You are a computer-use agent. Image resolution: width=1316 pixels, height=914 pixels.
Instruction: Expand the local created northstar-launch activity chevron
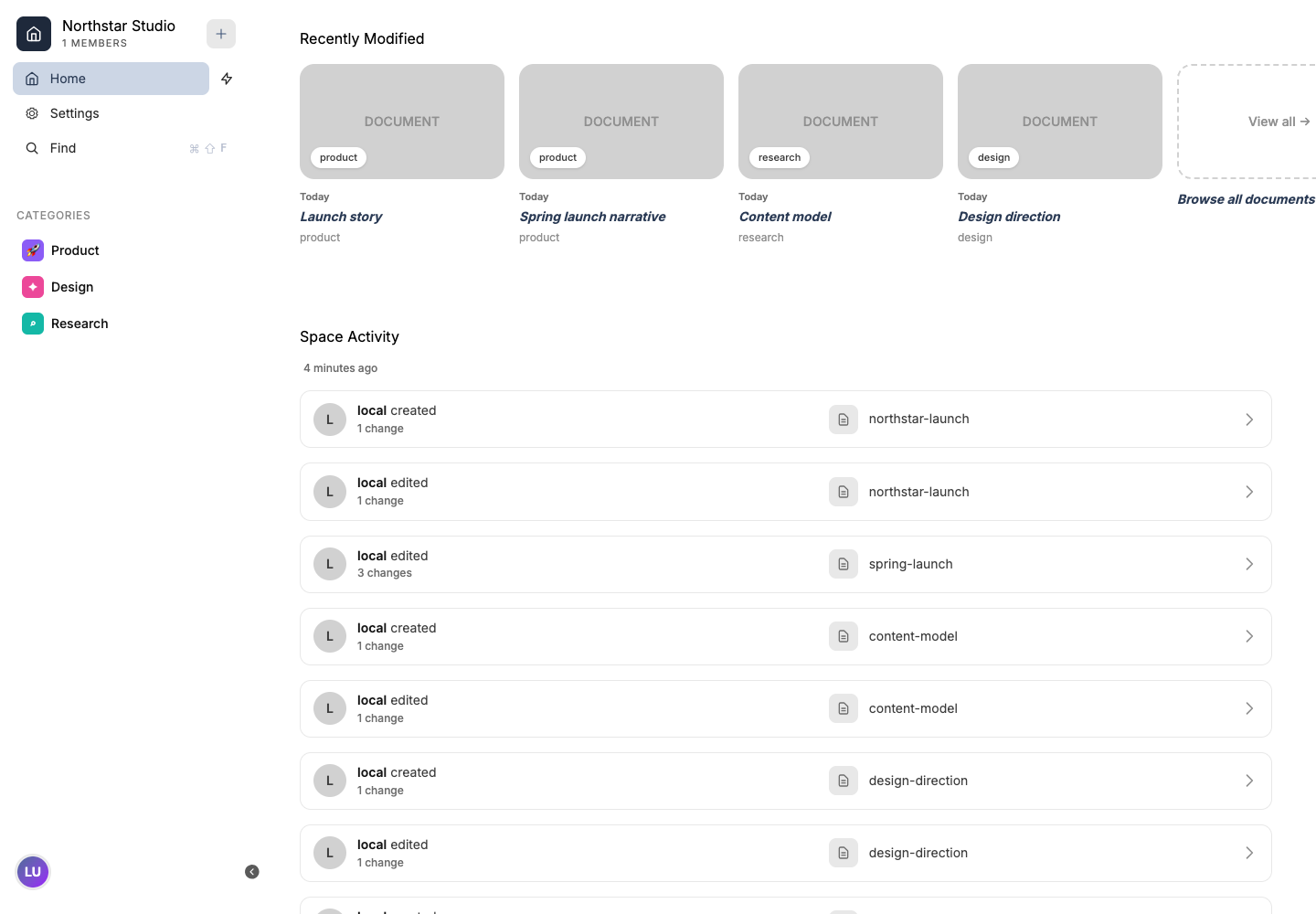[1249, 420]
